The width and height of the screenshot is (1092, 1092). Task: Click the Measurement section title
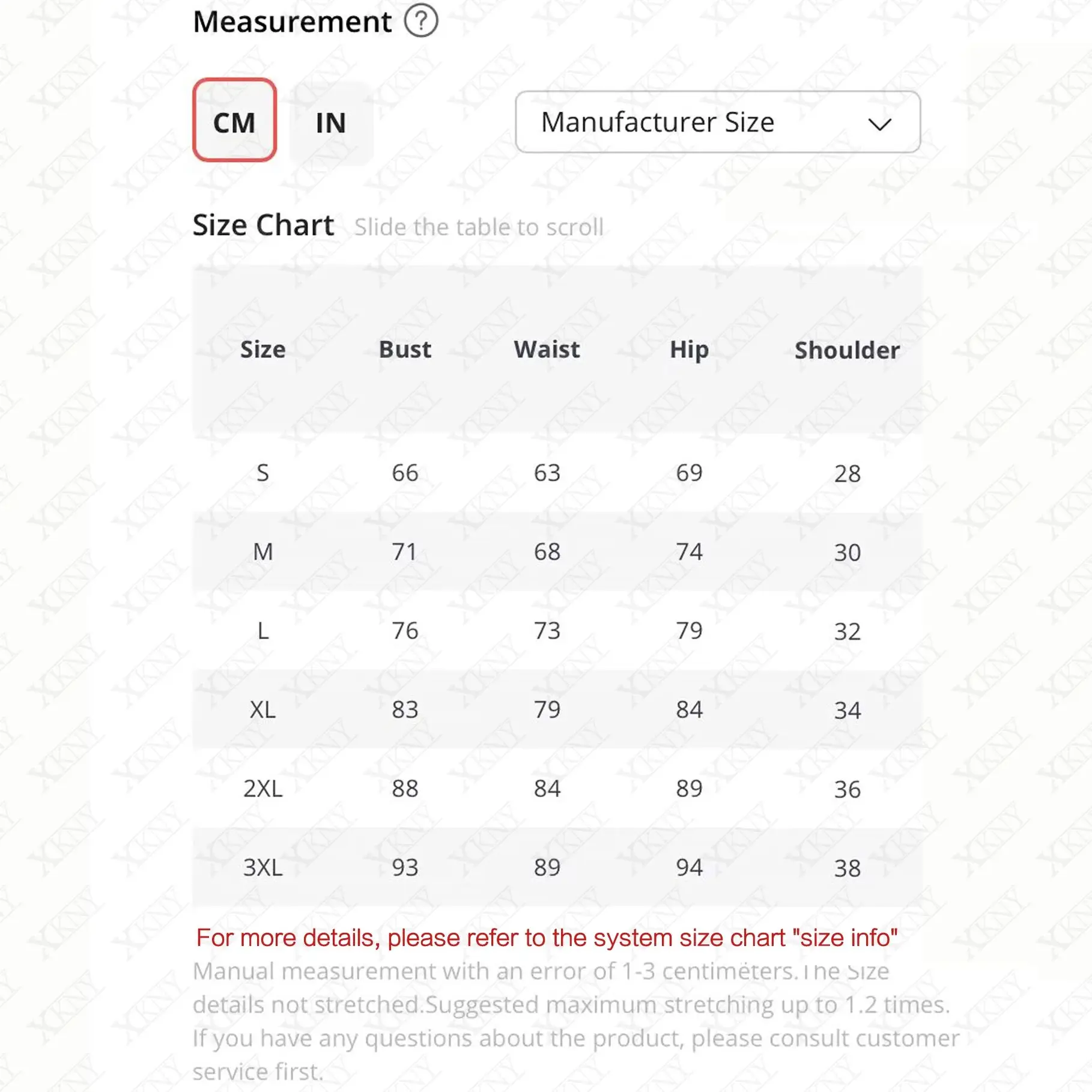point(292,22)
